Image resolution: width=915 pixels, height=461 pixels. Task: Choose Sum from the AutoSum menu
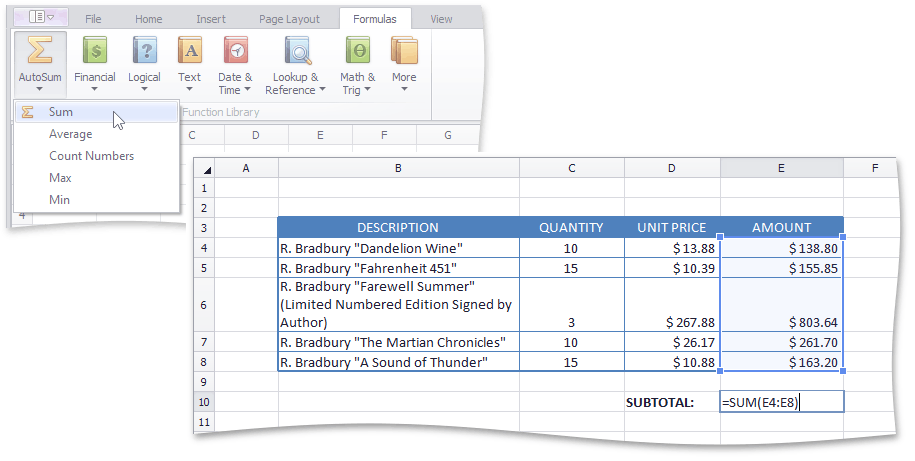pyautogui.click(x=96, y=111)
